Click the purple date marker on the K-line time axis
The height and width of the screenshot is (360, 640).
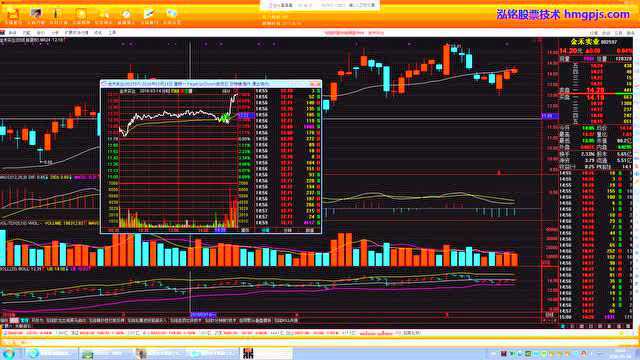point(203,315)
